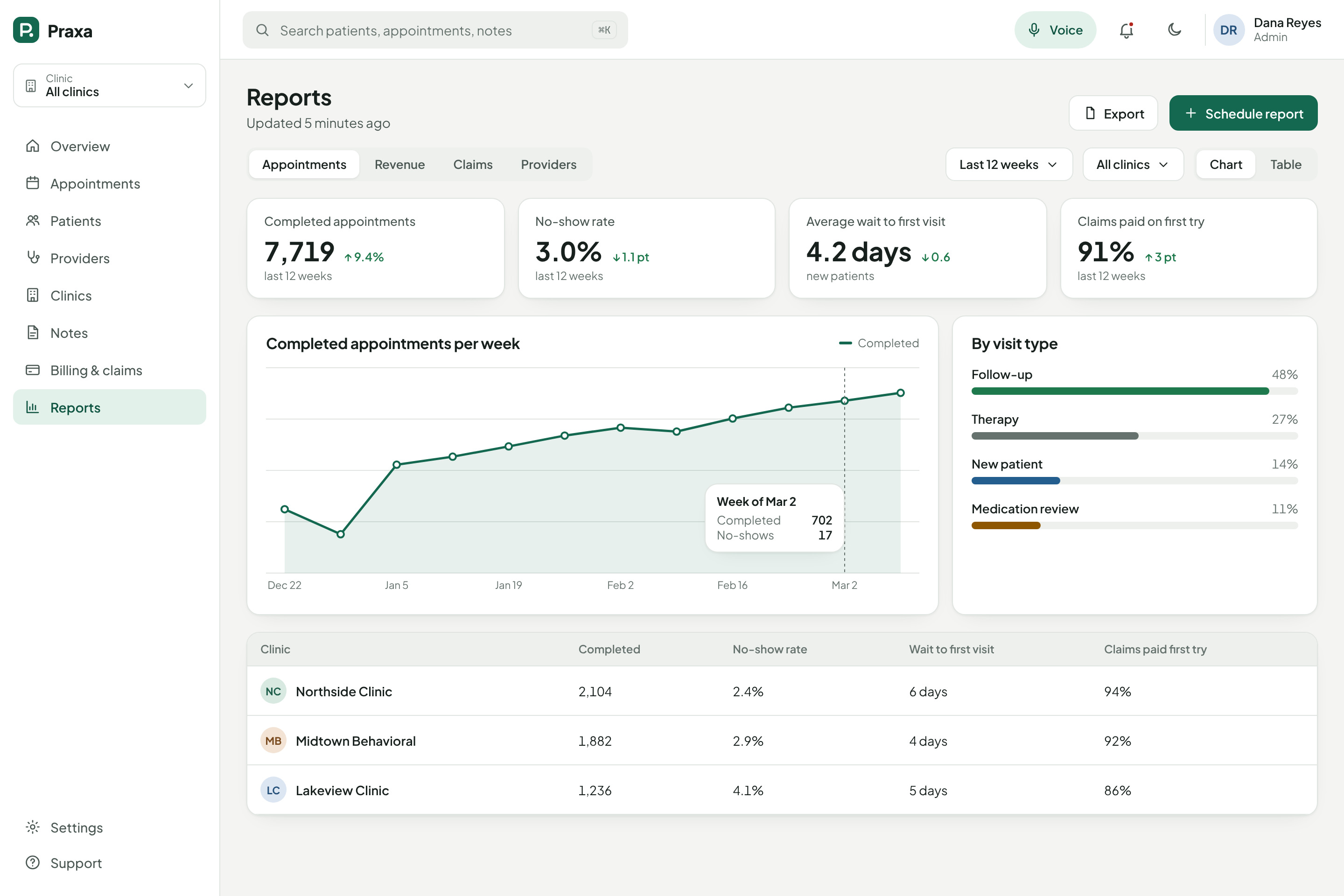The height and width of the screenshot is (896, 1344).
Task: Switch to the Providers report tab
Action: point(549,165)
